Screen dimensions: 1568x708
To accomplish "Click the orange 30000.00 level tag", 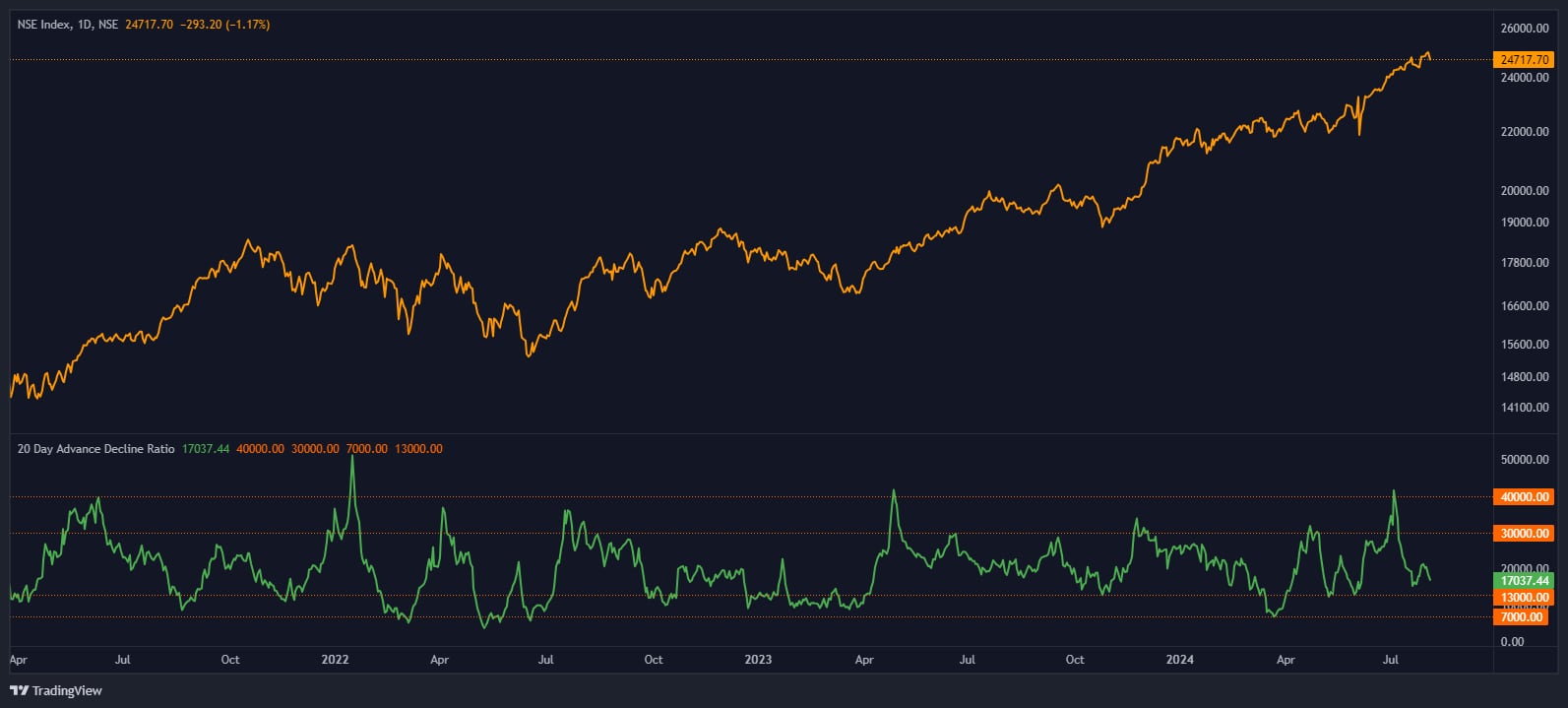I will pyautogui.click(x=1524, y=534).
